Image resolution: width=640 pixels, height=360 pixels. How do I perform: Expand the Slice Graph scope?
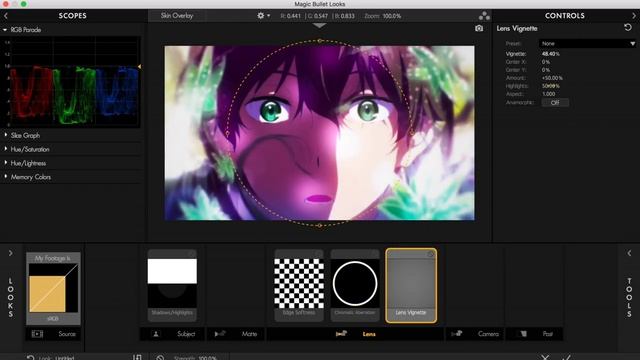click(6, 135)
